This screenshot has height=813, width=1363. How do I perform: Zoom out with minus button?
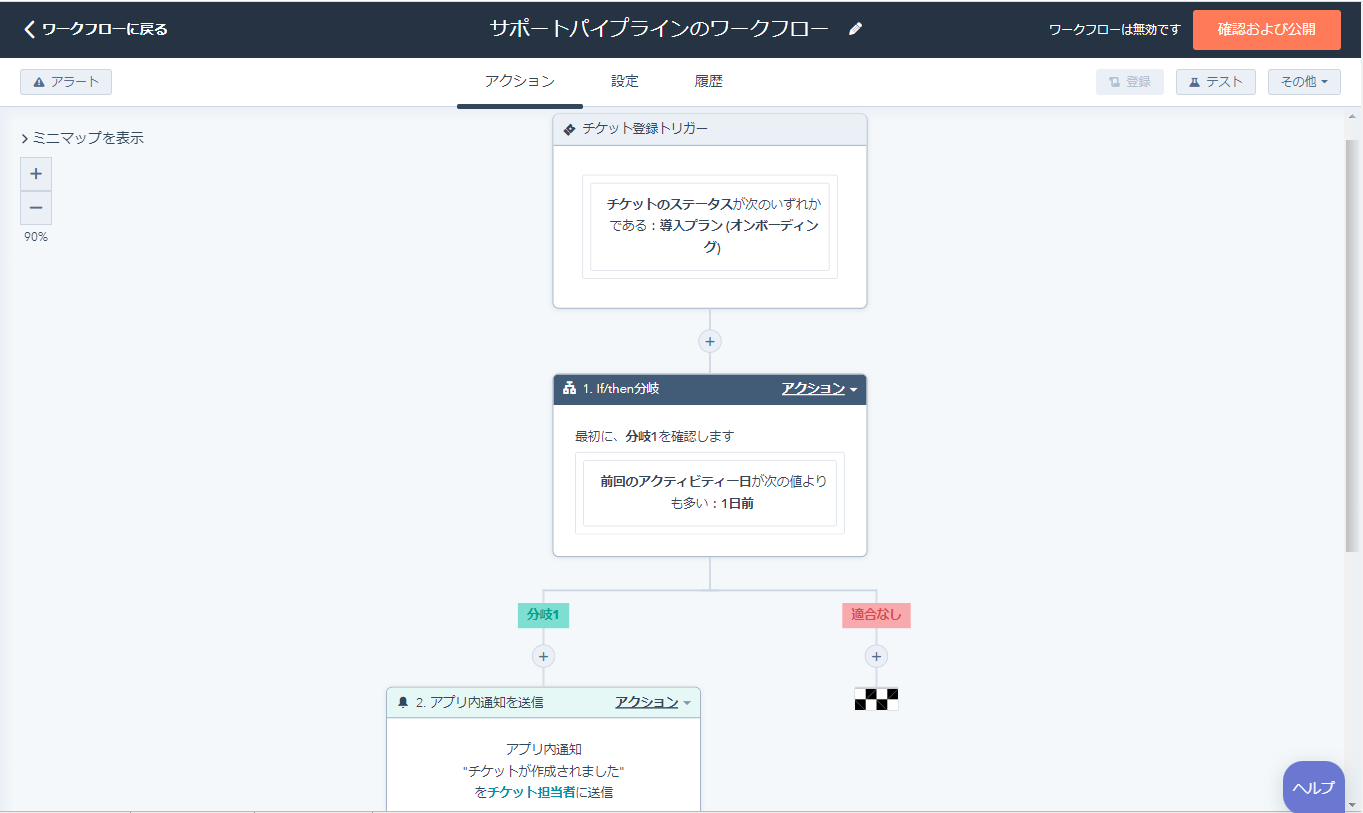(36, 208)
